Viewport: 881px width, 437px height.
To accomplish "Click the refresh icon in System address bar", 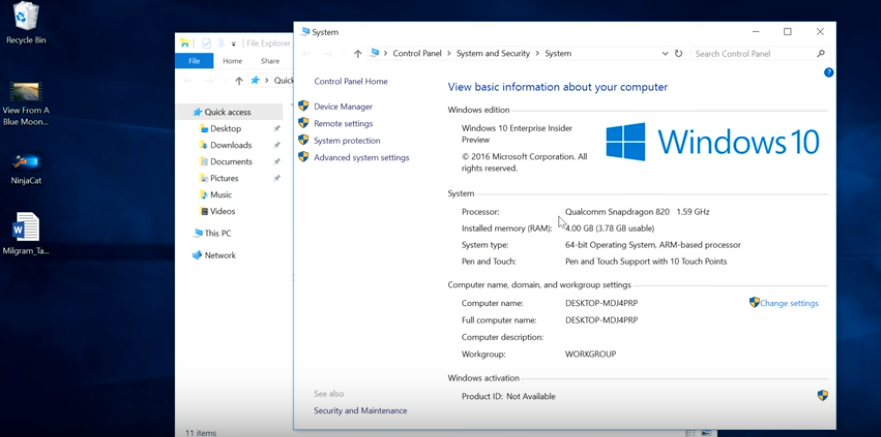I will (x=678, y=53).
